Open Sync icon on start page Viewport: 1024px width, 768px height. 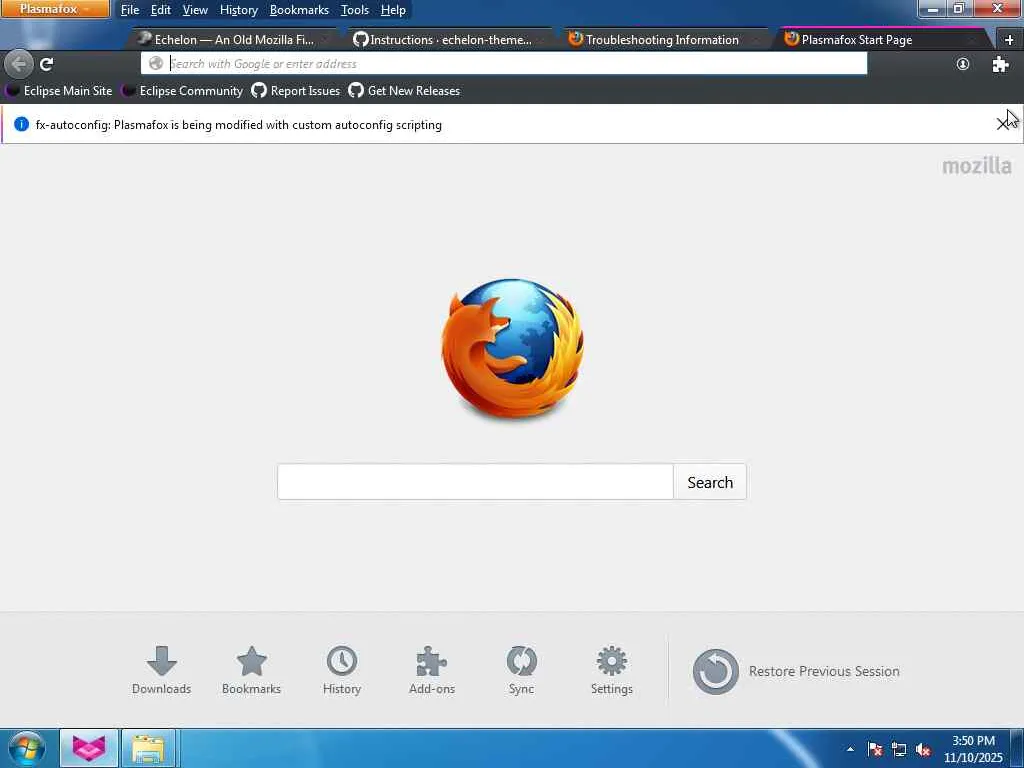521,671
